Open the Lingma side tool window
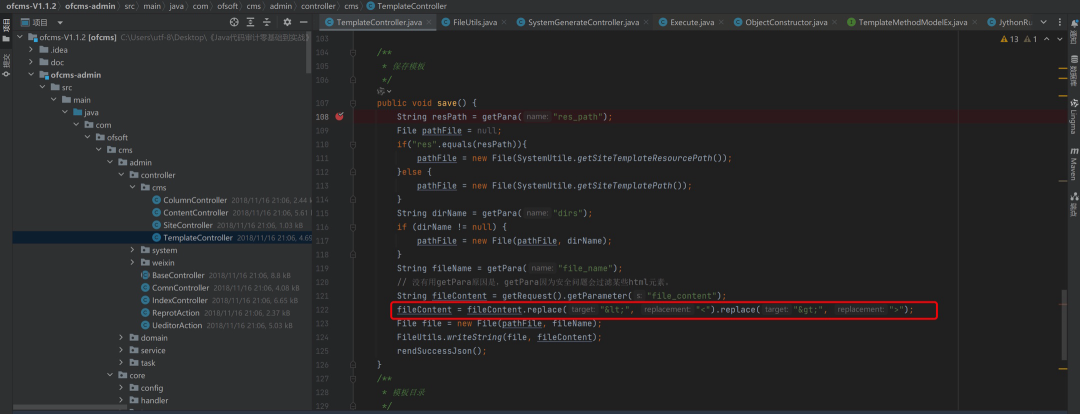Viewport: 1080px width, 414px height. (1073, 116)
